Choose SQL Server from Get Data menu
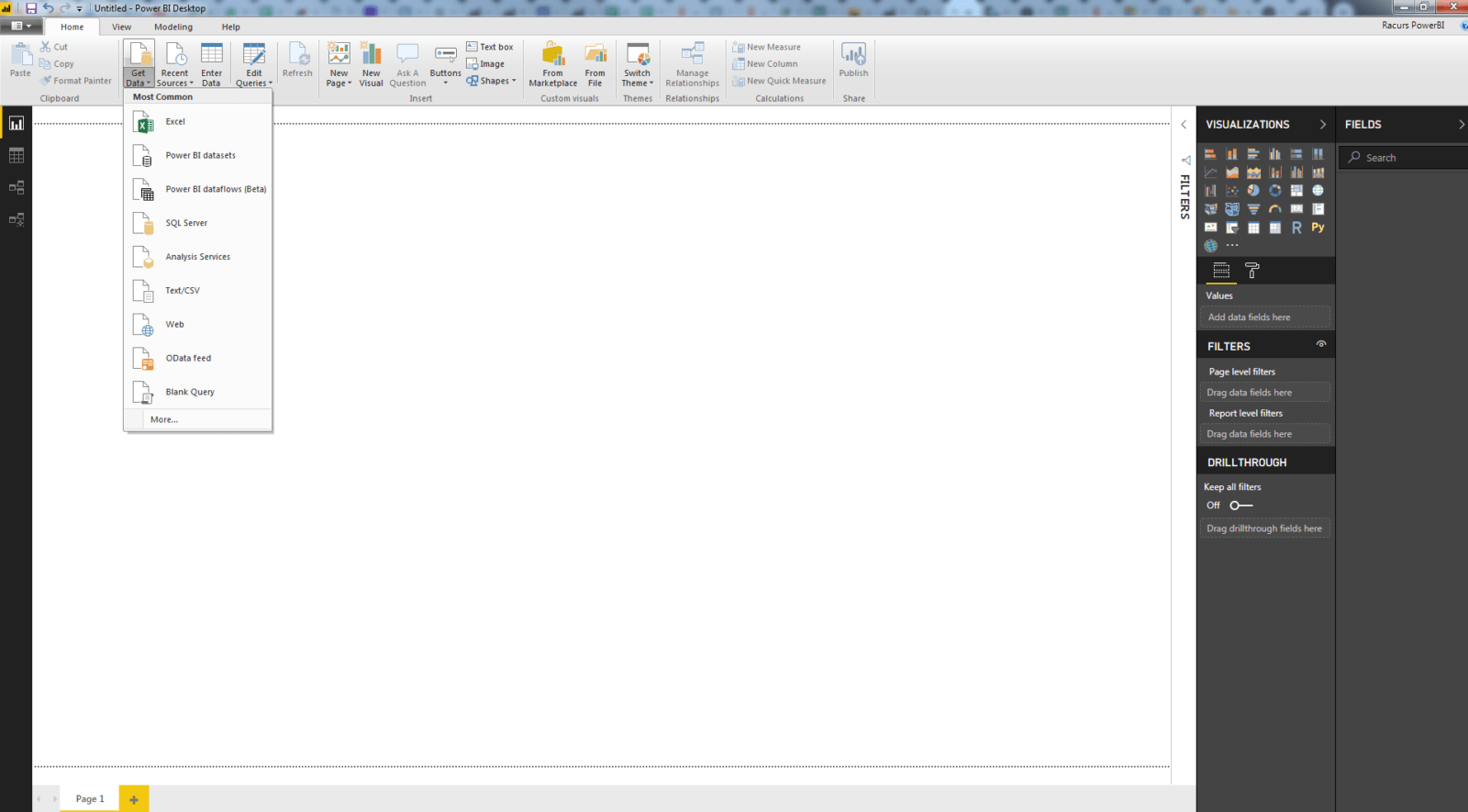The image size is (1468, 812). [x=198, y=223]
